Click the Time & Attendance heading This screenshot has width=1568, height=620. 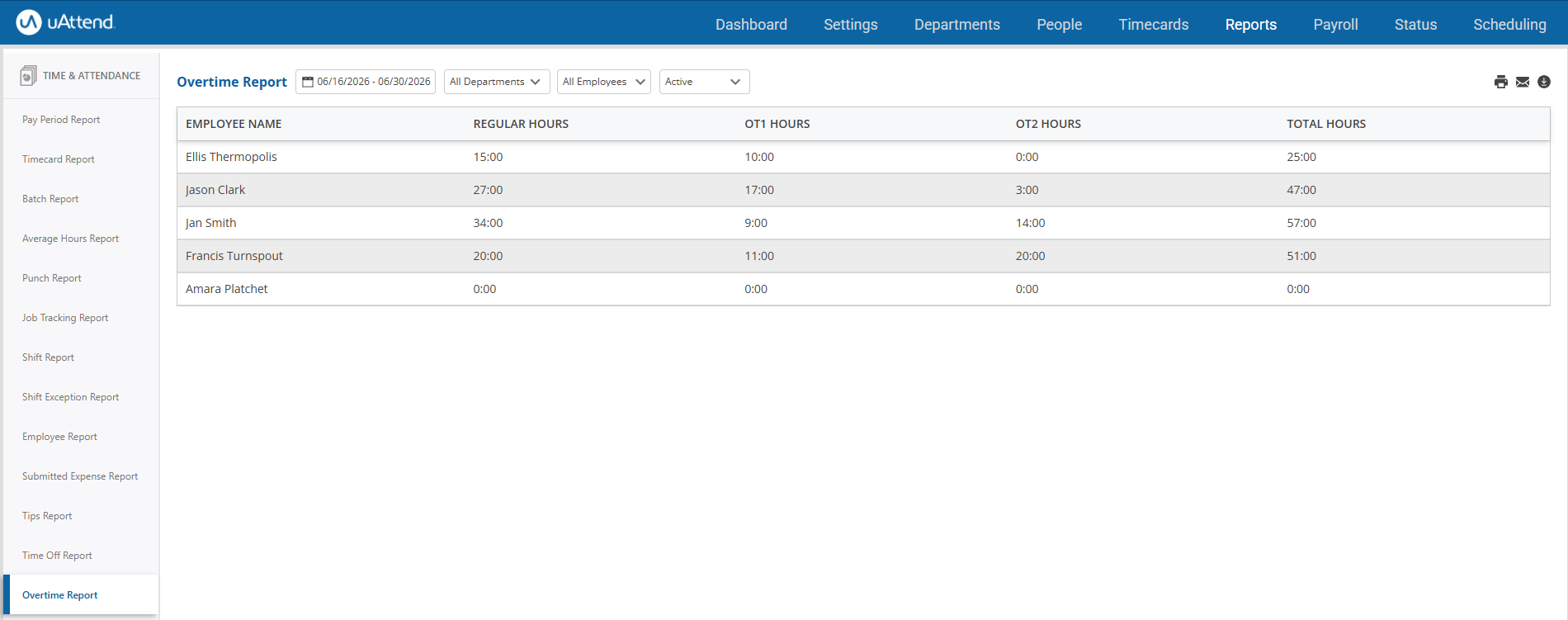click(92, 75)
